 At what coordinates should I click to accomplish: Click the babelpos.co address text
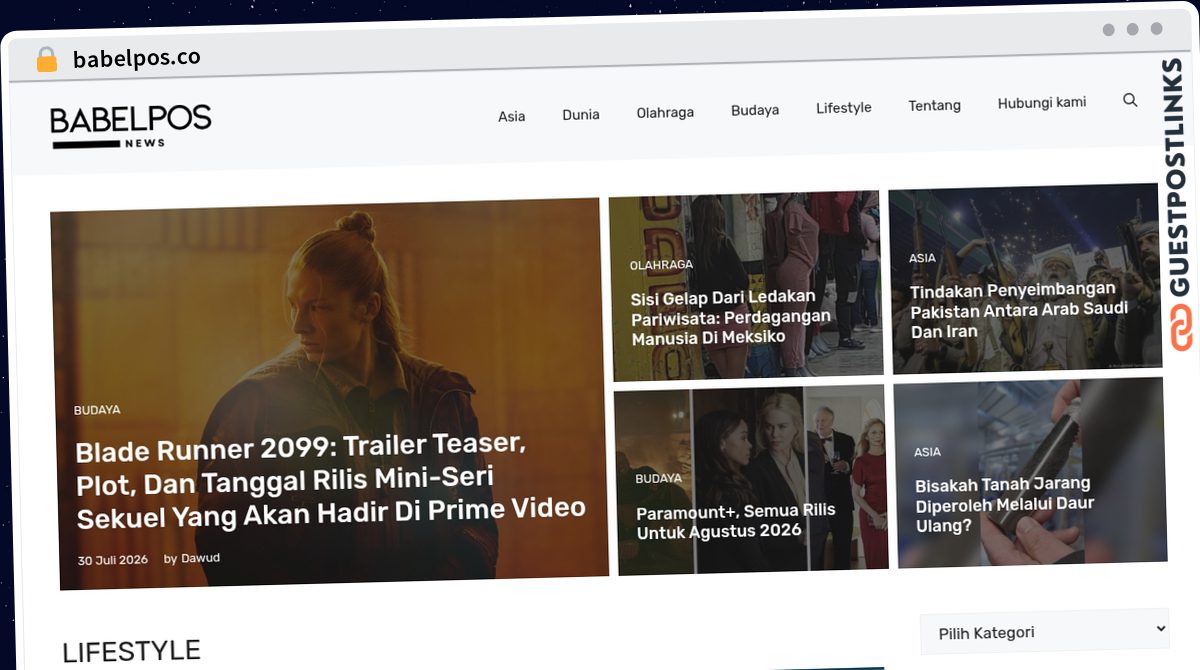click(x=137, y=58)
